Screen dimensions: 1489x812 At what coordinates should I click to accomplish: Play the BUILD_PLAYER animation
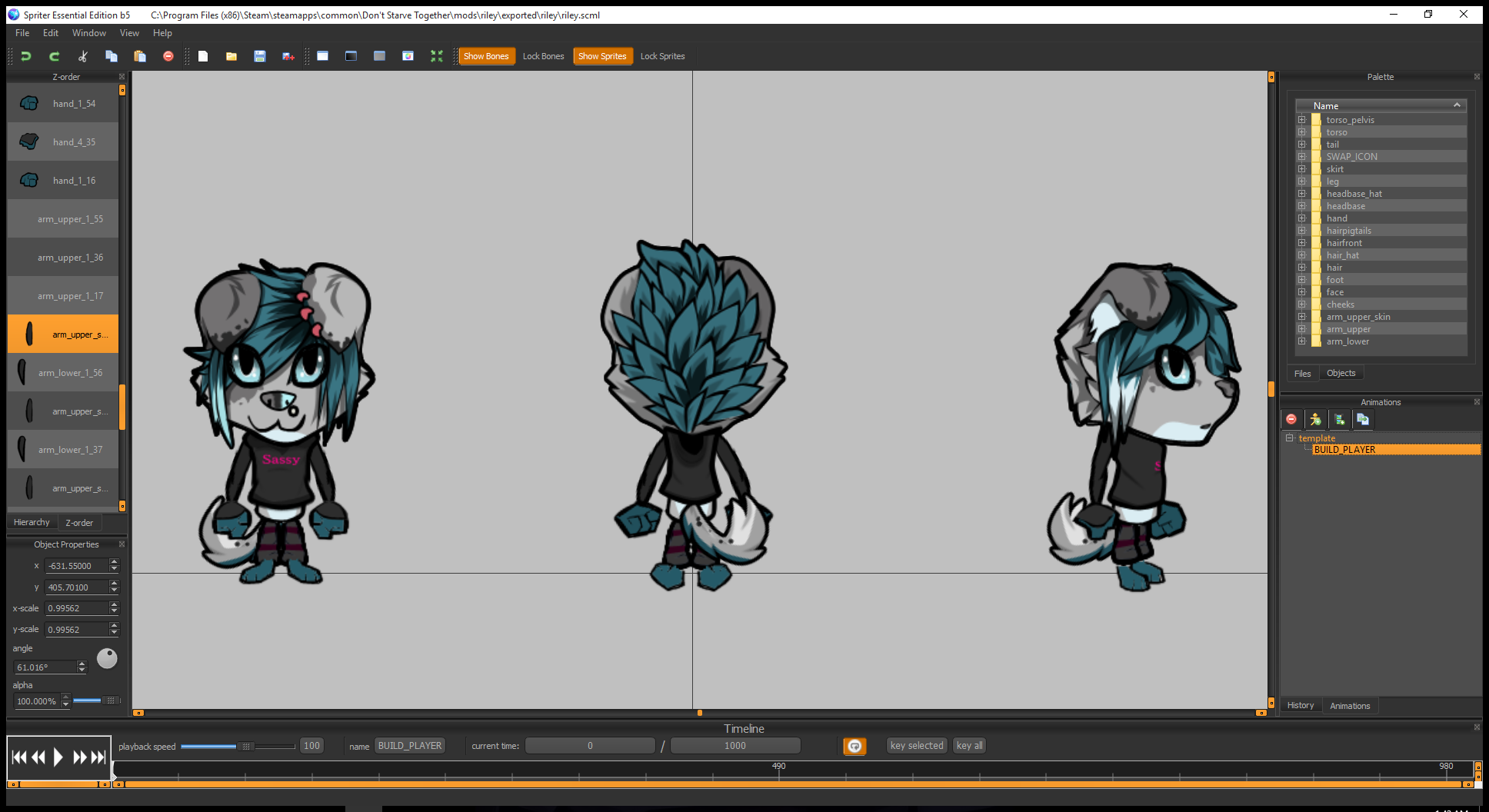pos(58,757)
